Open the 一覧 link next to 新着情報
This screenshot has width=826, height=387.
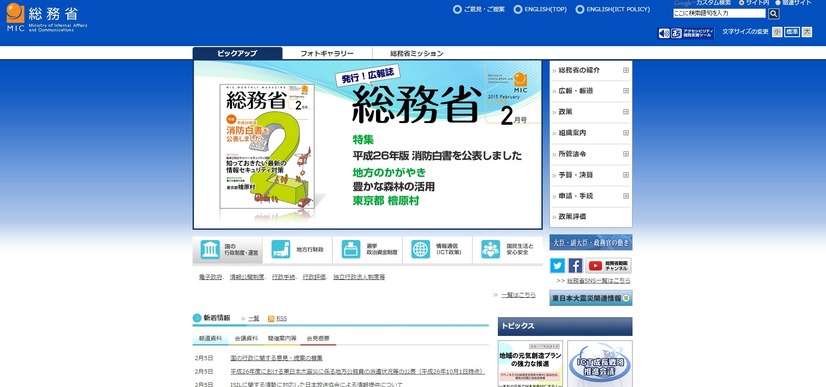click(254, 319)
